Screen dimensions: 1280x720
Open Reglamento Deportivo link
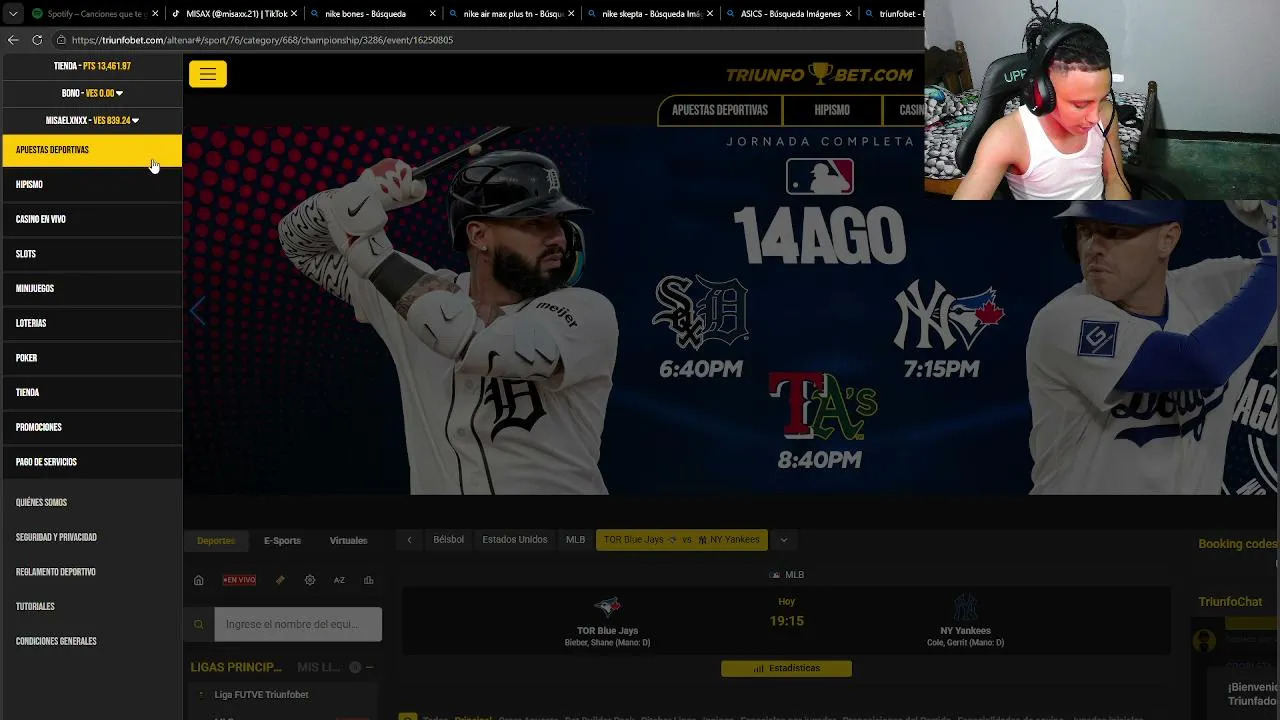[56, 572]
